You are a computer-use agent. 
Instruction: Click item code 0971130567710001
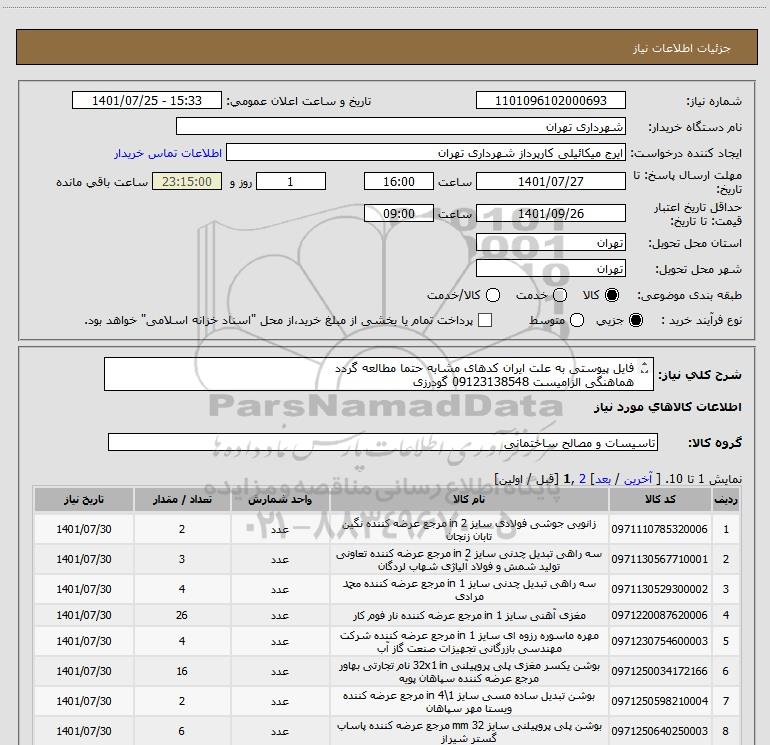pyautogui.click(x=660, y=559)
